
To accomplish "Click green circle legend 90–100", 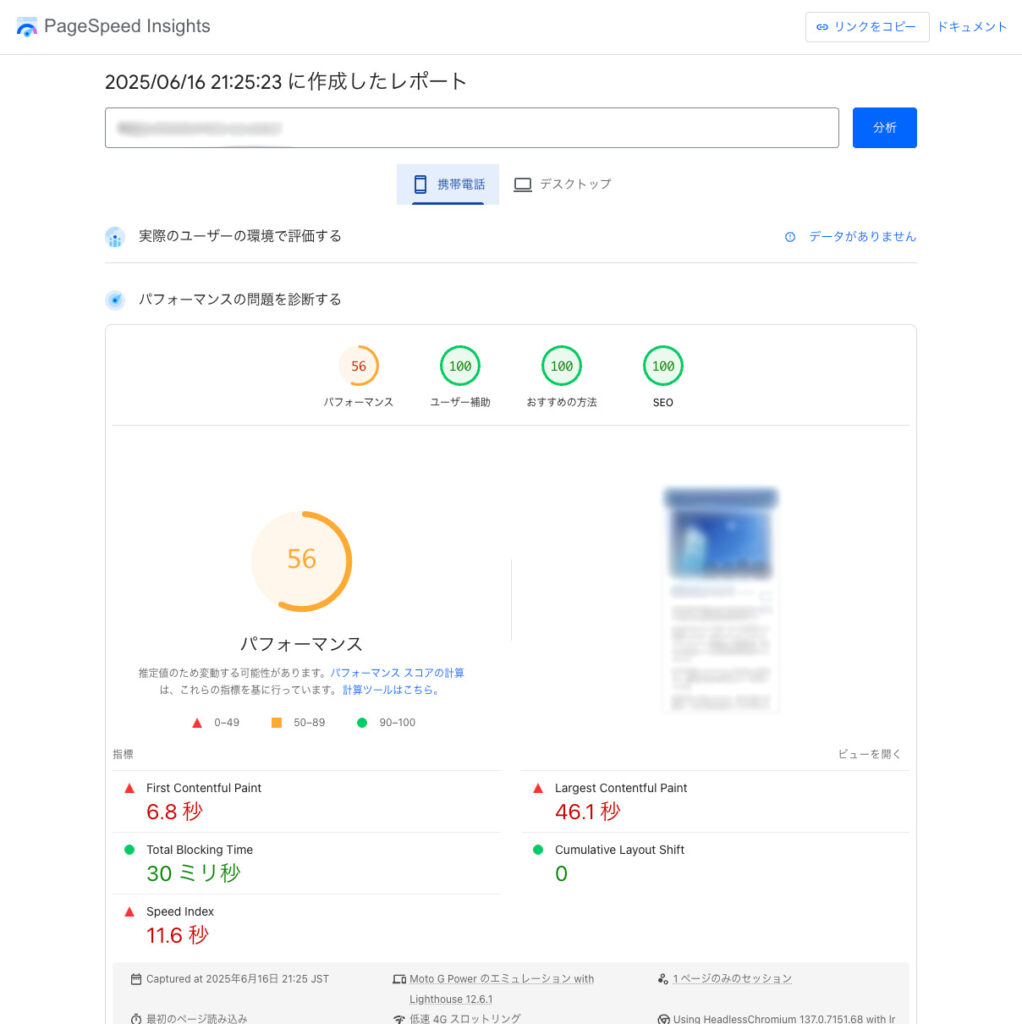I will 362,722.
